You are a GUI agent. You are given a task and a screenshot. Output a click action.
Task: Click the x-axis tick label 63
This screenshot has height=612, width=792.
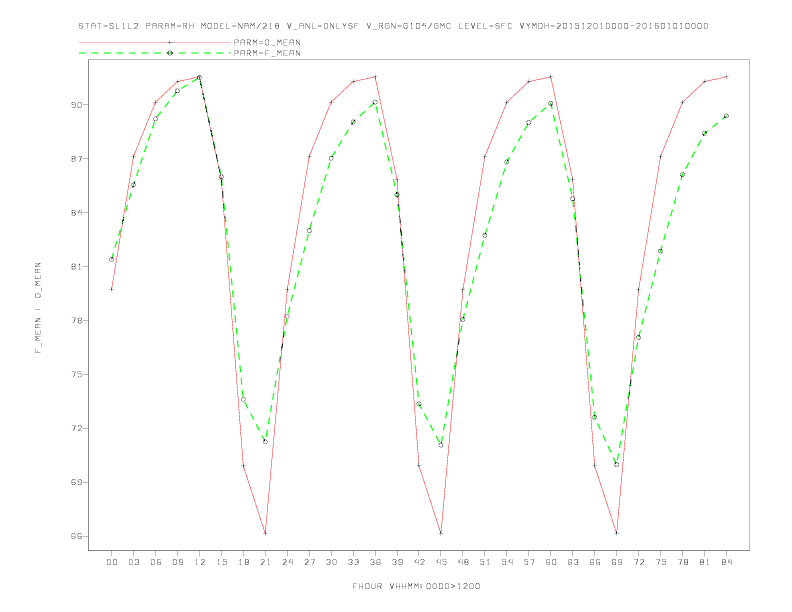point(573,562)
